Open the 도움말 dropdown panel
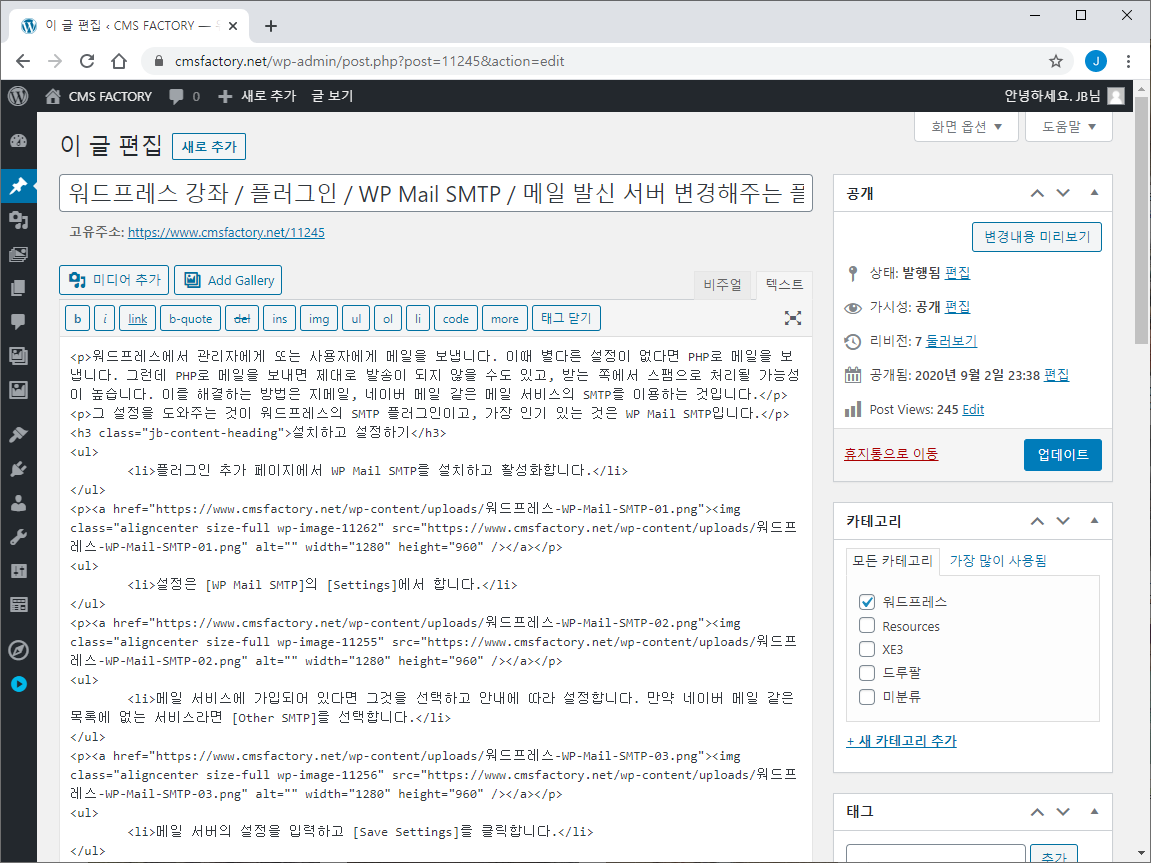This screenshot has height=863, width=1151. pos(1069,127)
